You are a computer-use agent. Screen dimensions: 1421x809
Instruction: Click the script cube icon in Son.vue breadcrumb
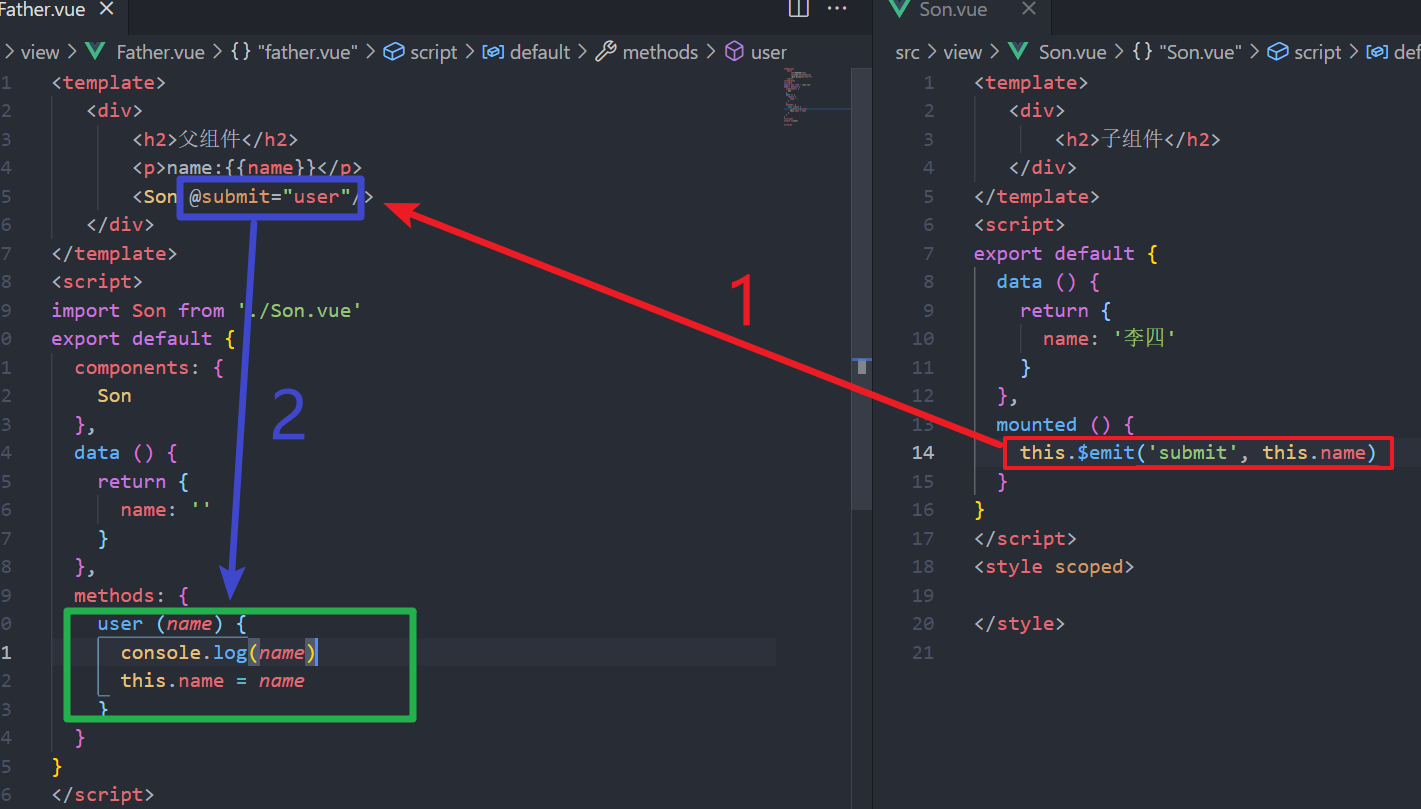click(x=1278, y=52)
